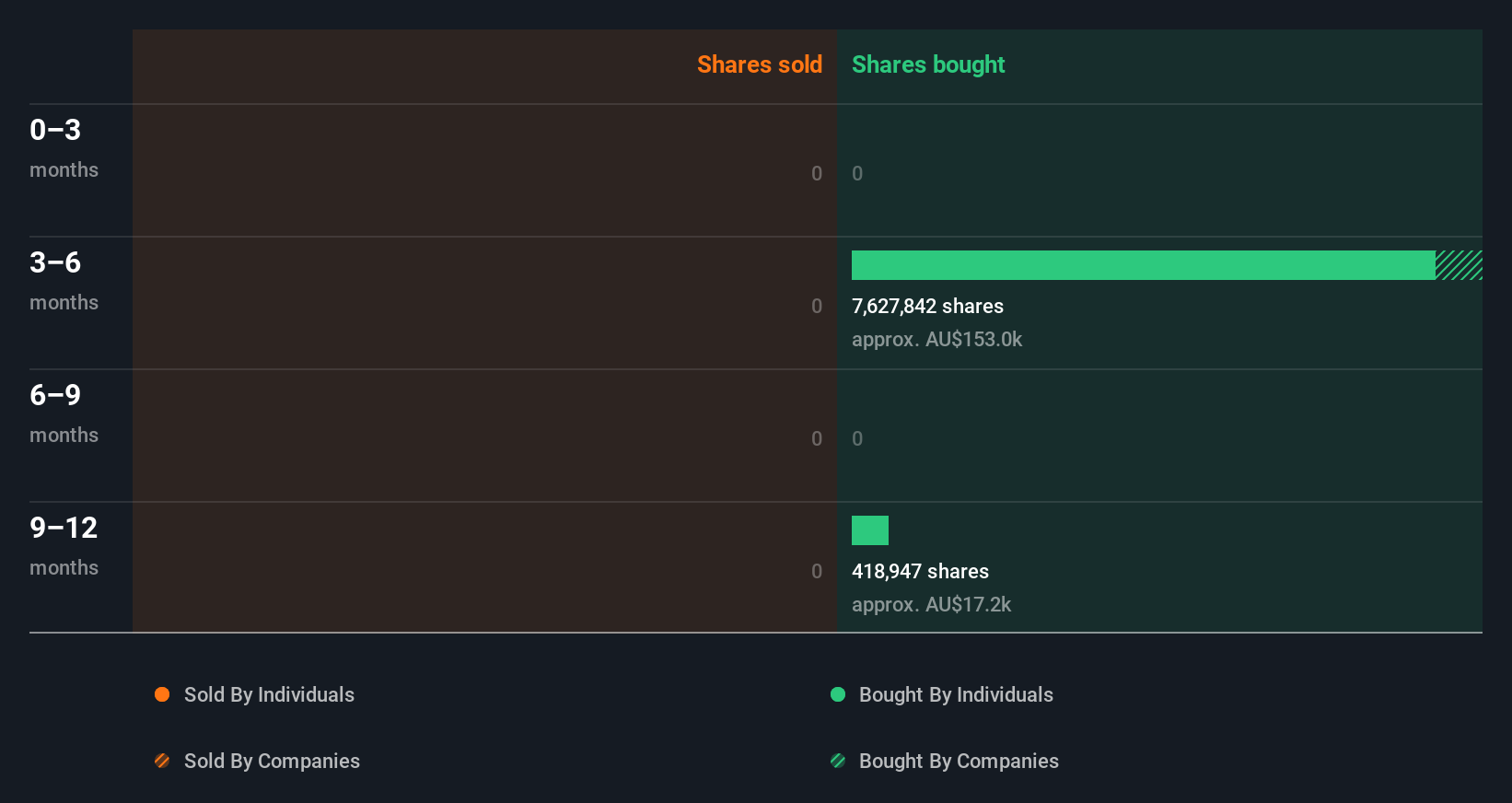1512x803 pixels.
Task: Click the small green 9–12 months bar
Action: pos(870,530)
